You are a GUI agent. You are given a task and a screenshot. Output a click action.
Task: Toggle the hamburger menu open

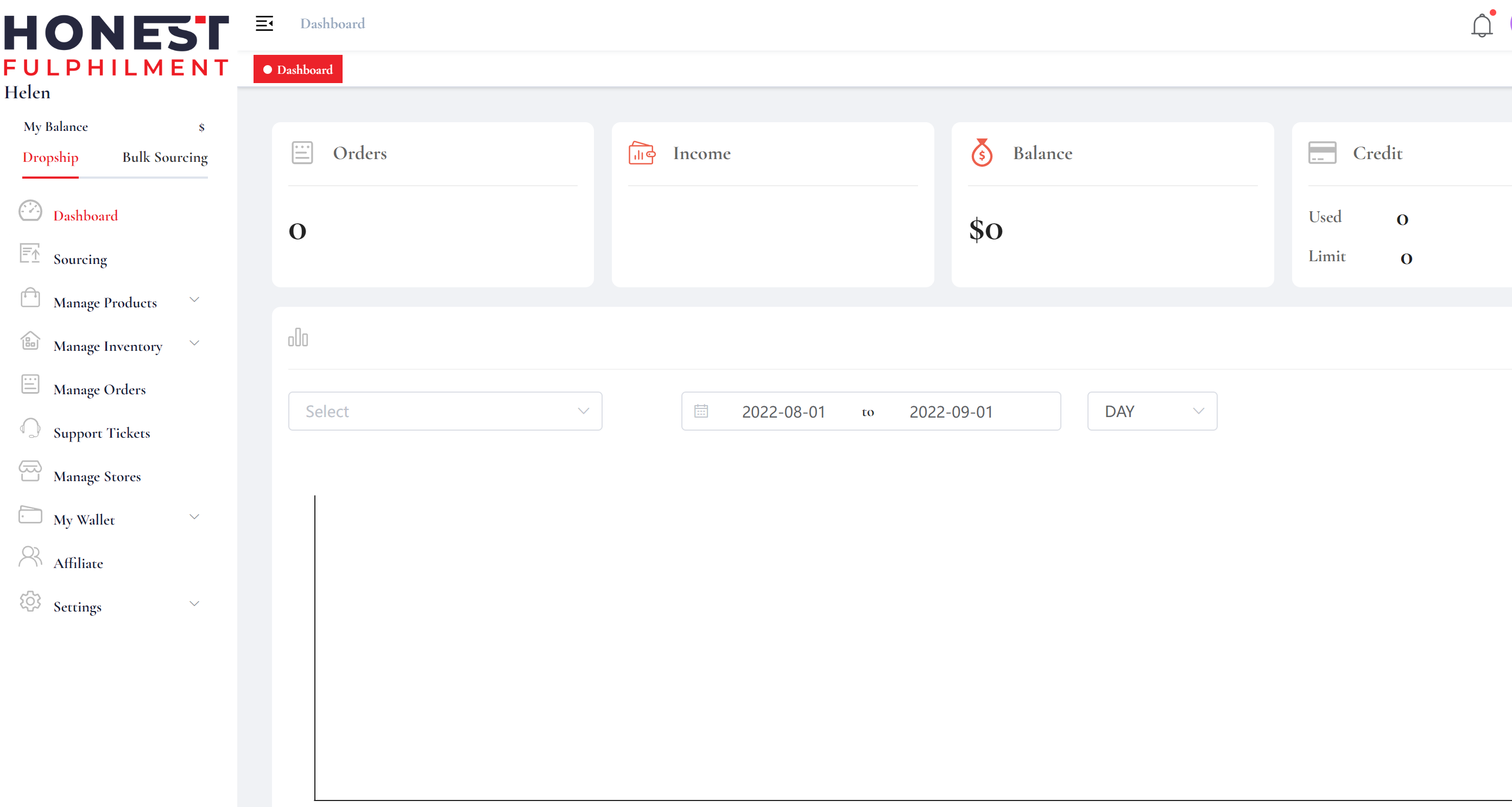pos(265,23)
